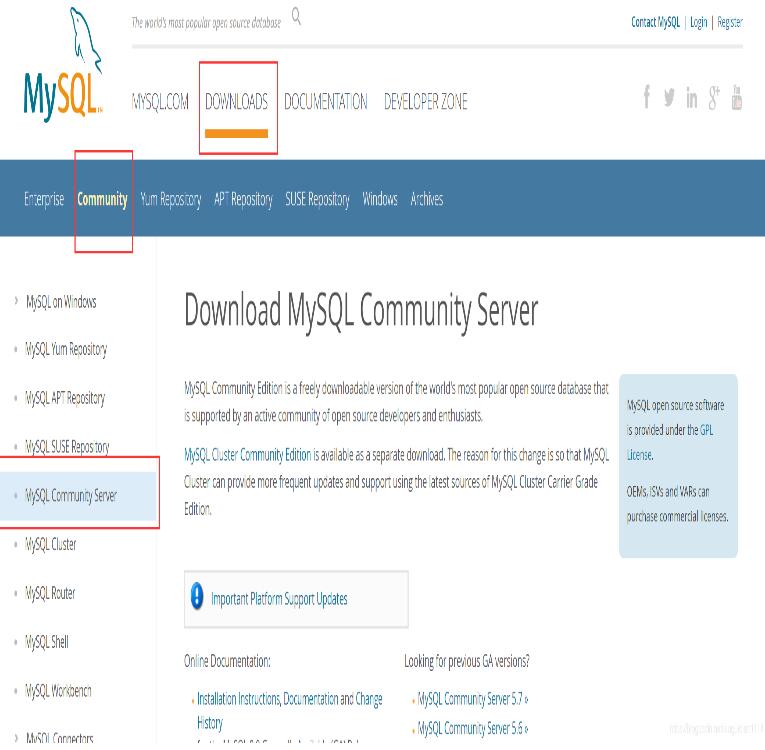Switch to the Community submenu item
Screen dimensions: 765x750
click(x=102, y=199)
